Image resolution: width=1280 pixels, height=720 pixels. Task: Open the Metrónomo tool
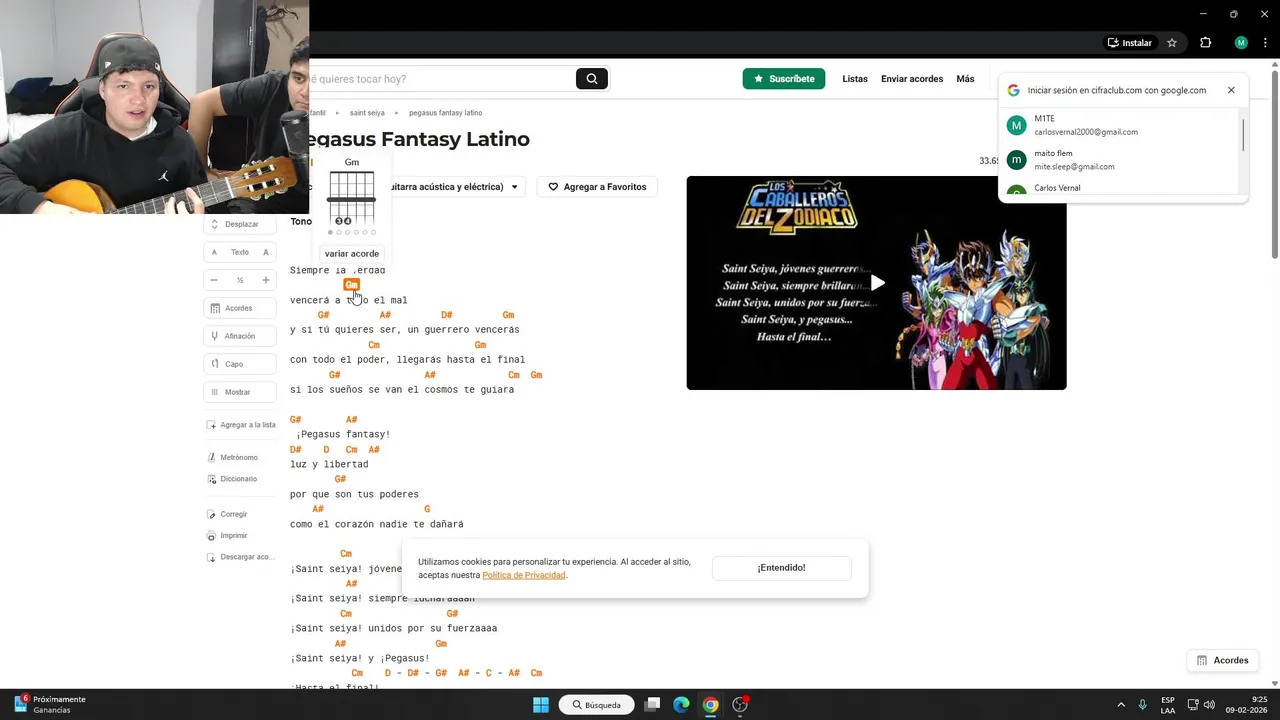pyautogui.click(x=232, y=457)
